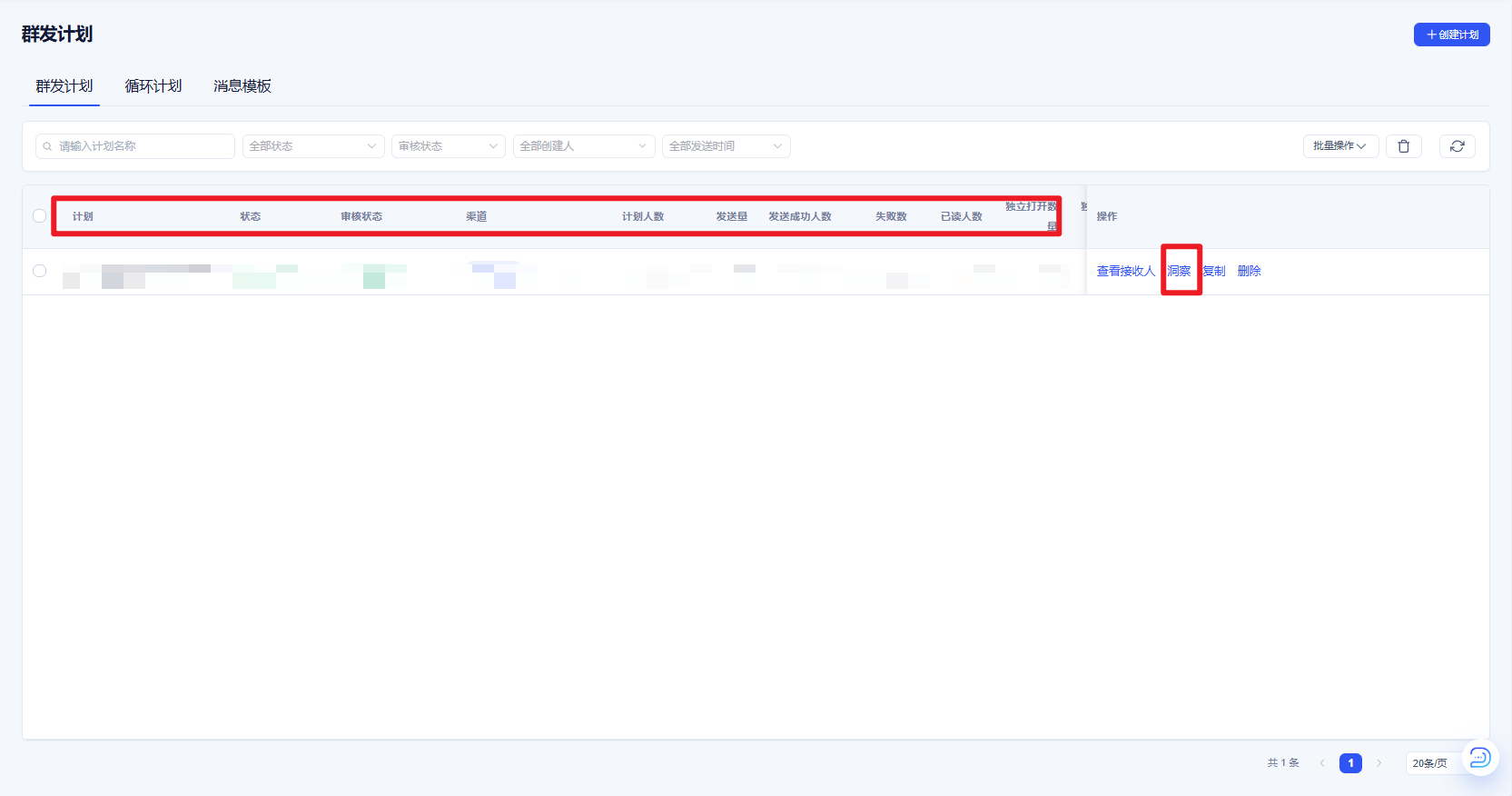
Task: Switch to the 循环计划 tab
Action: tap(153, 86)
